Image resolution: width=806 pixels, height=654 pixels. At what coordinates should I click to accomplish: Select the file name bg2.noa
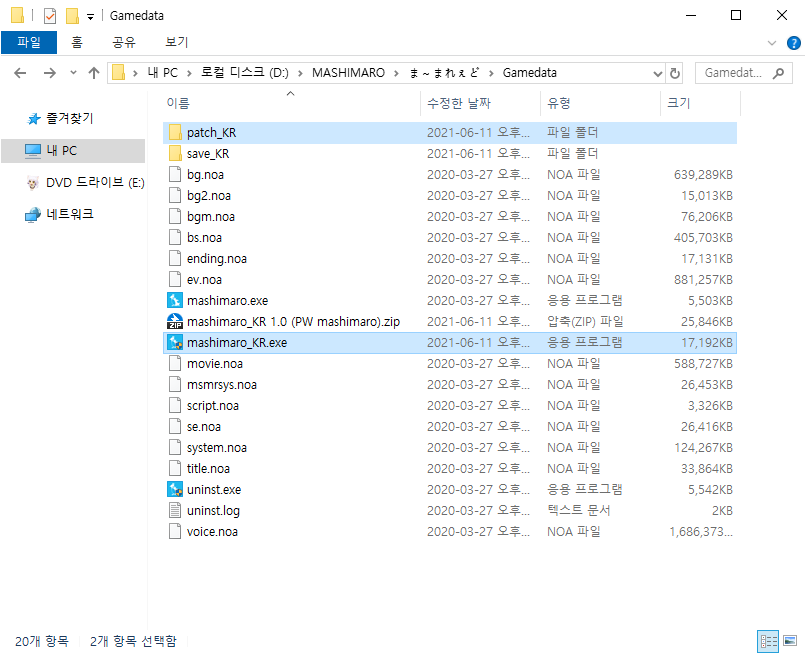[209, 196]
